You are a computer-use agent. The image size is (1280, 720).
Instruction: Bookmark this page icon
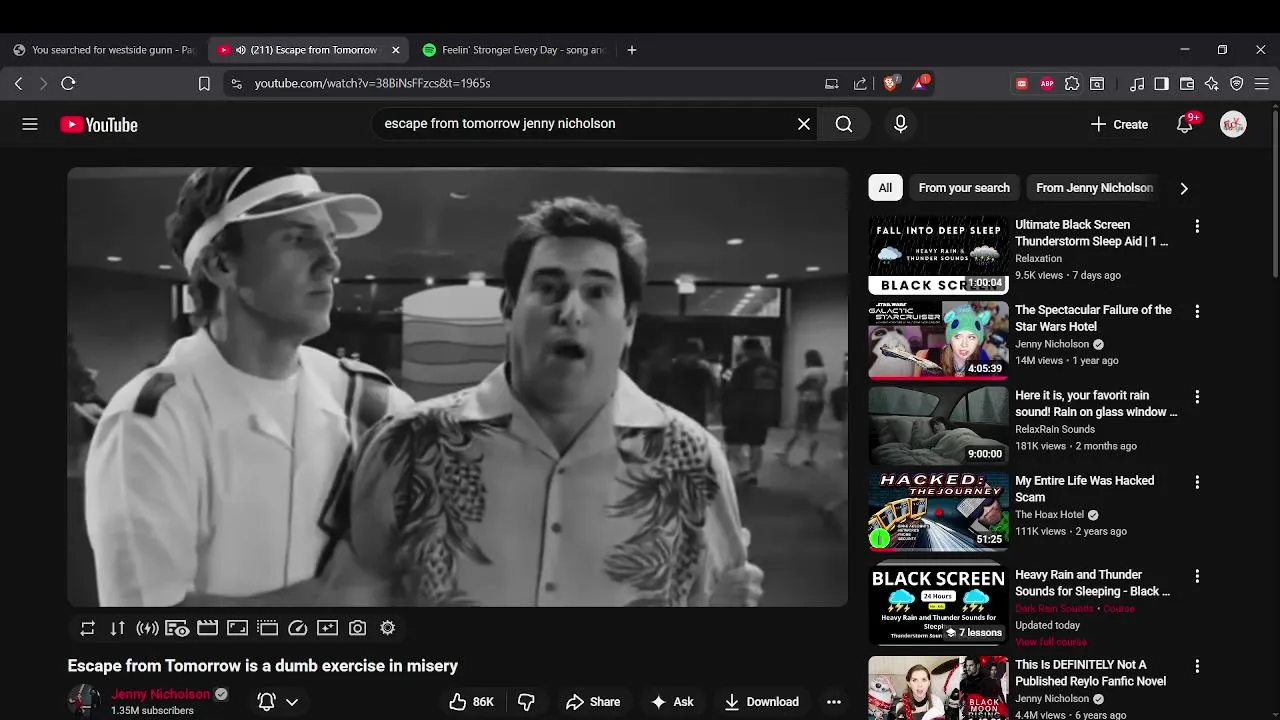coord(204,84)
